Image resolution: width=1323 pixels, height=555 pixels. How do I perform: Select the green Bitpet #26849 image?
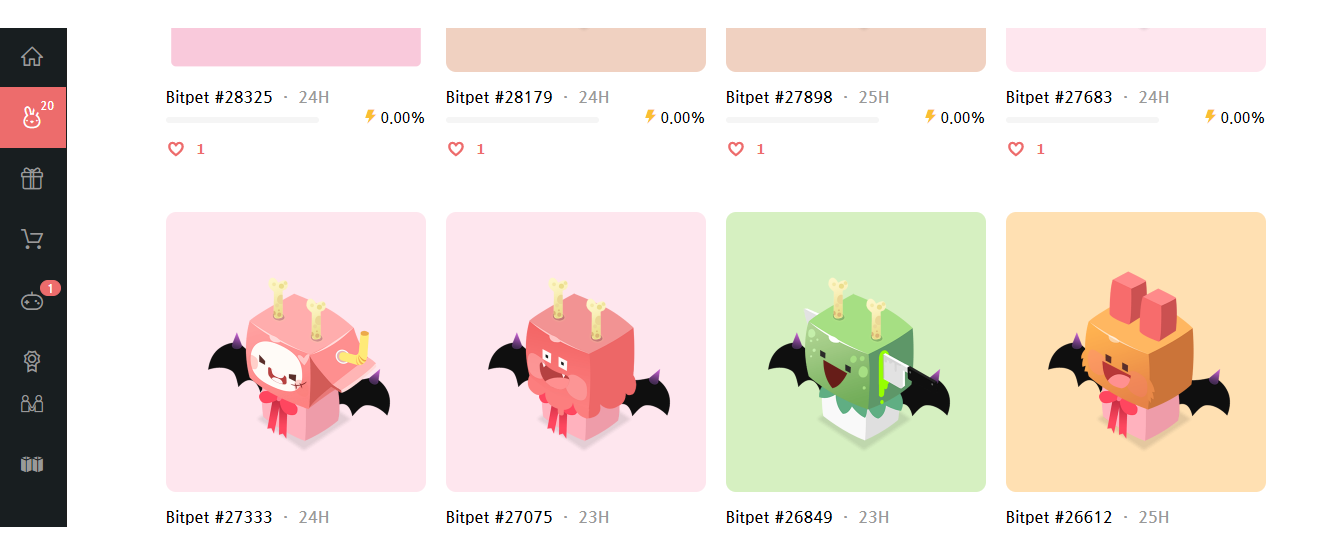[x=855, y=352]
